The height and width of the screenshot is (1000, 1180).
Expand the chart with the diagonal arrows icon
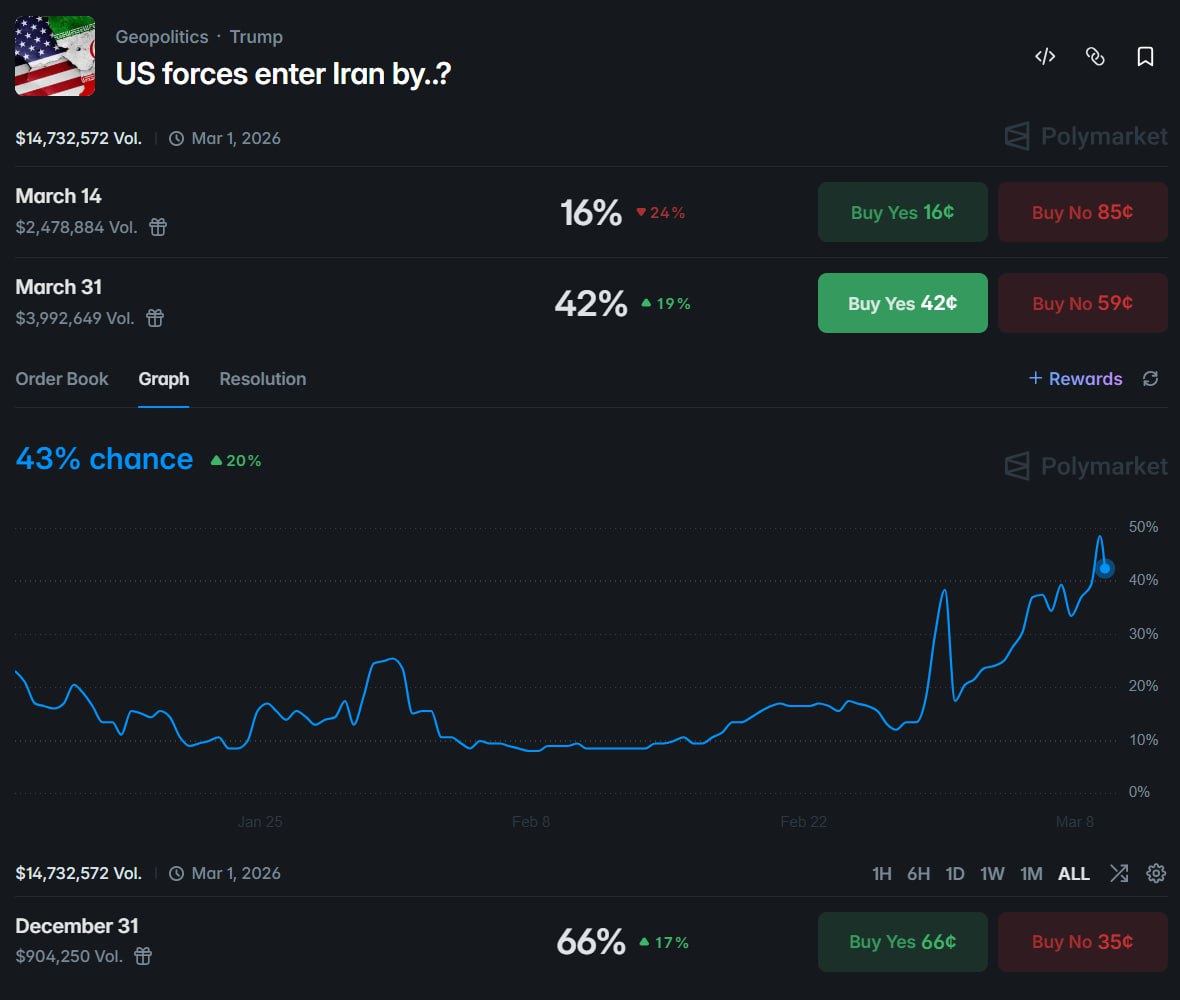[x=1119, y=873]
